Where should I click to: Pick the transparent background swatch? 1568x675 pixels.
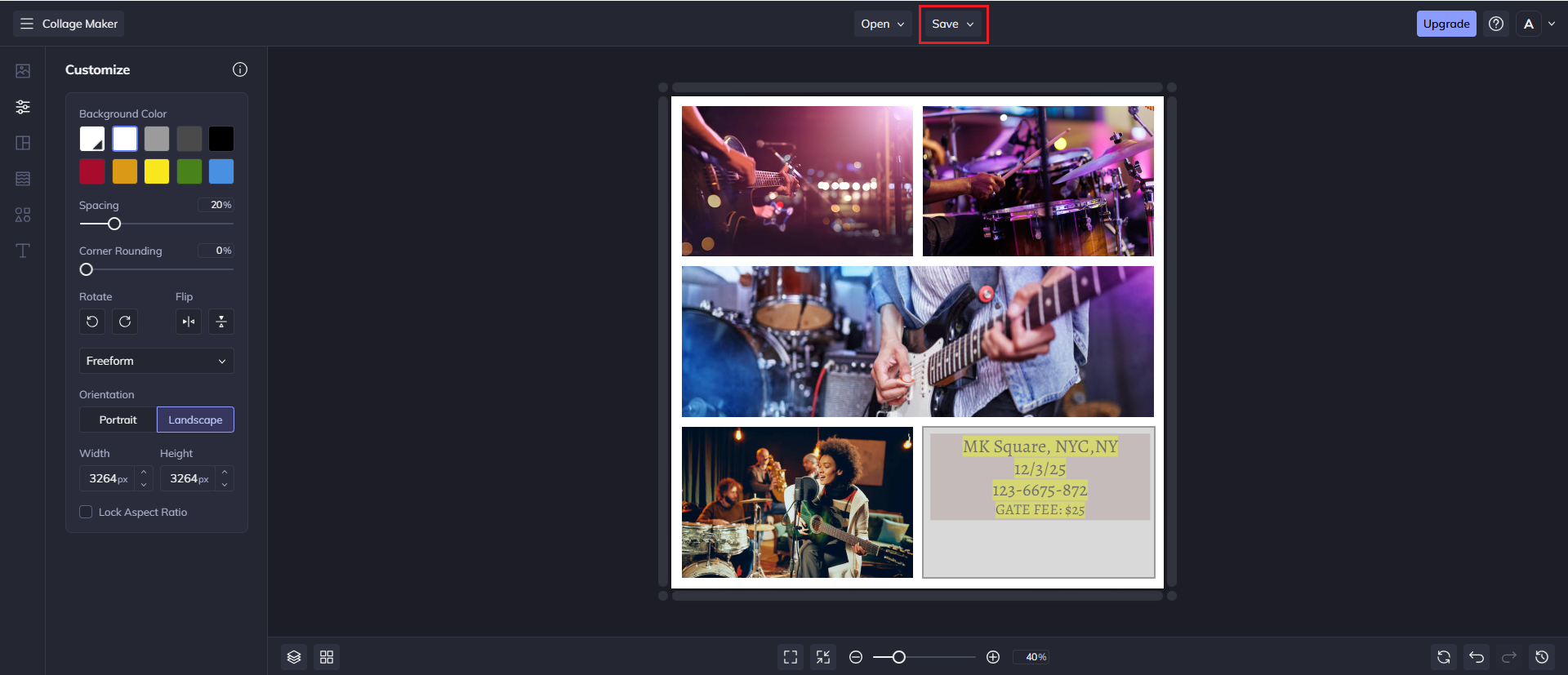(x=92, y=139)
